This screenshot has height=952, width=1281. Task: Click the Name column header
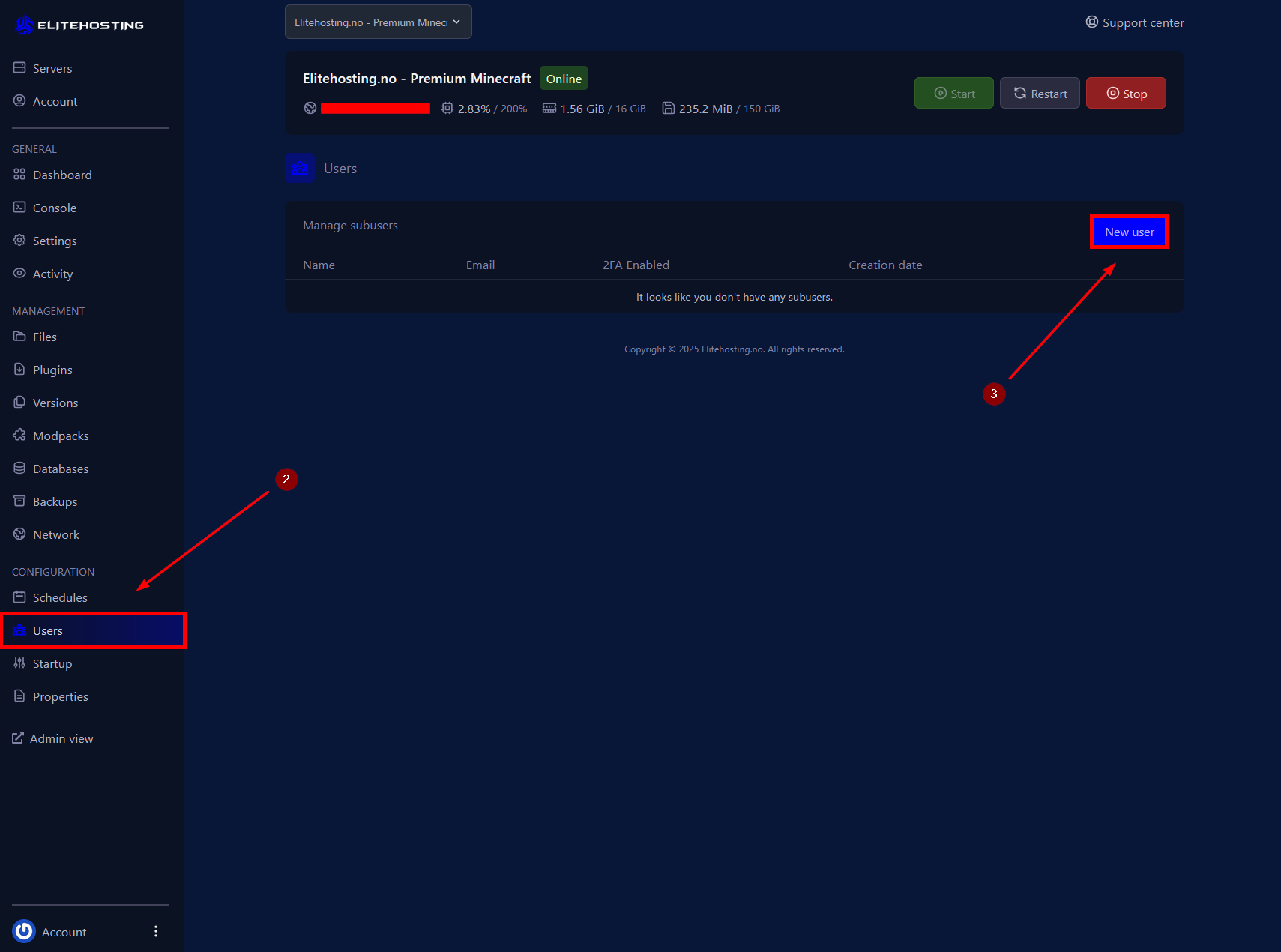click(x=319, y=265)
